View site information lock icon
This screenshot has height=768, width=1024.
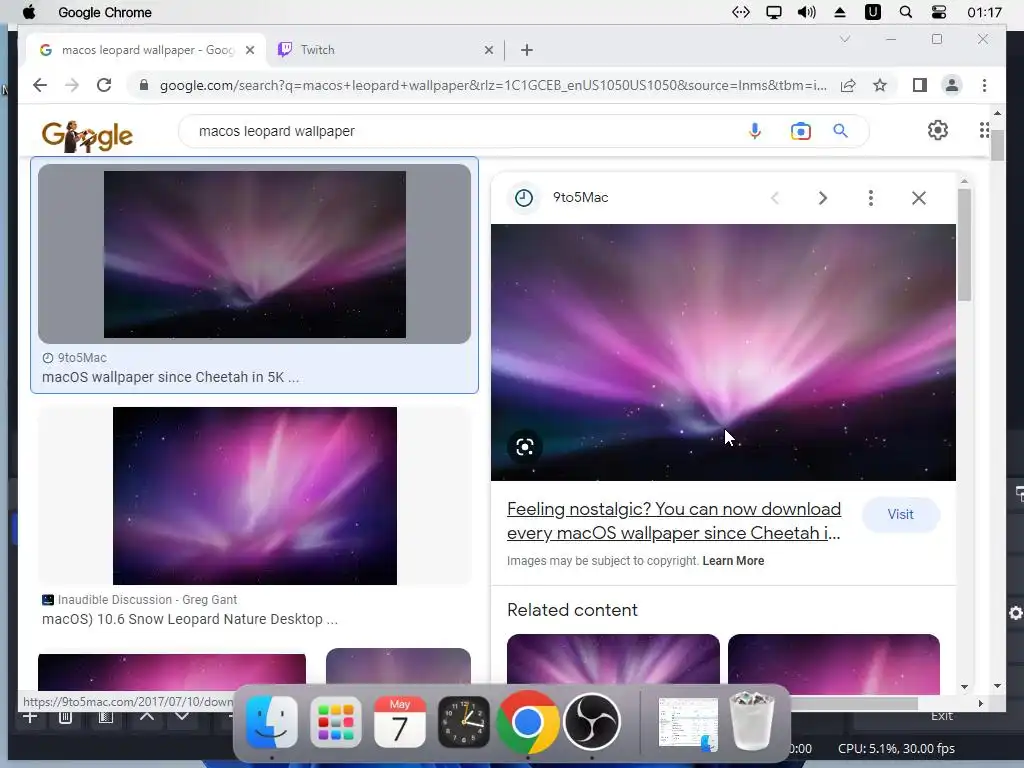[x=144, y=85]
